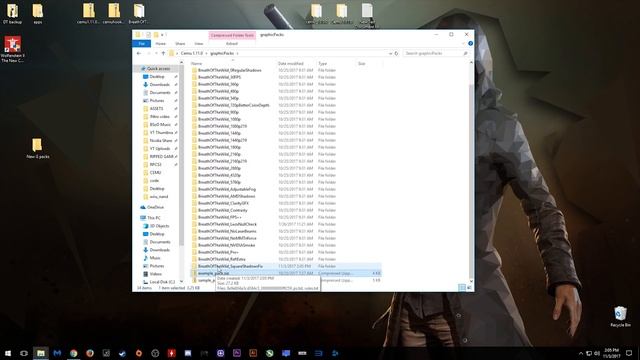Click the Search graphicPacks field
The width and height of the screenshot is (640, 360).
(x=436, y=53)
